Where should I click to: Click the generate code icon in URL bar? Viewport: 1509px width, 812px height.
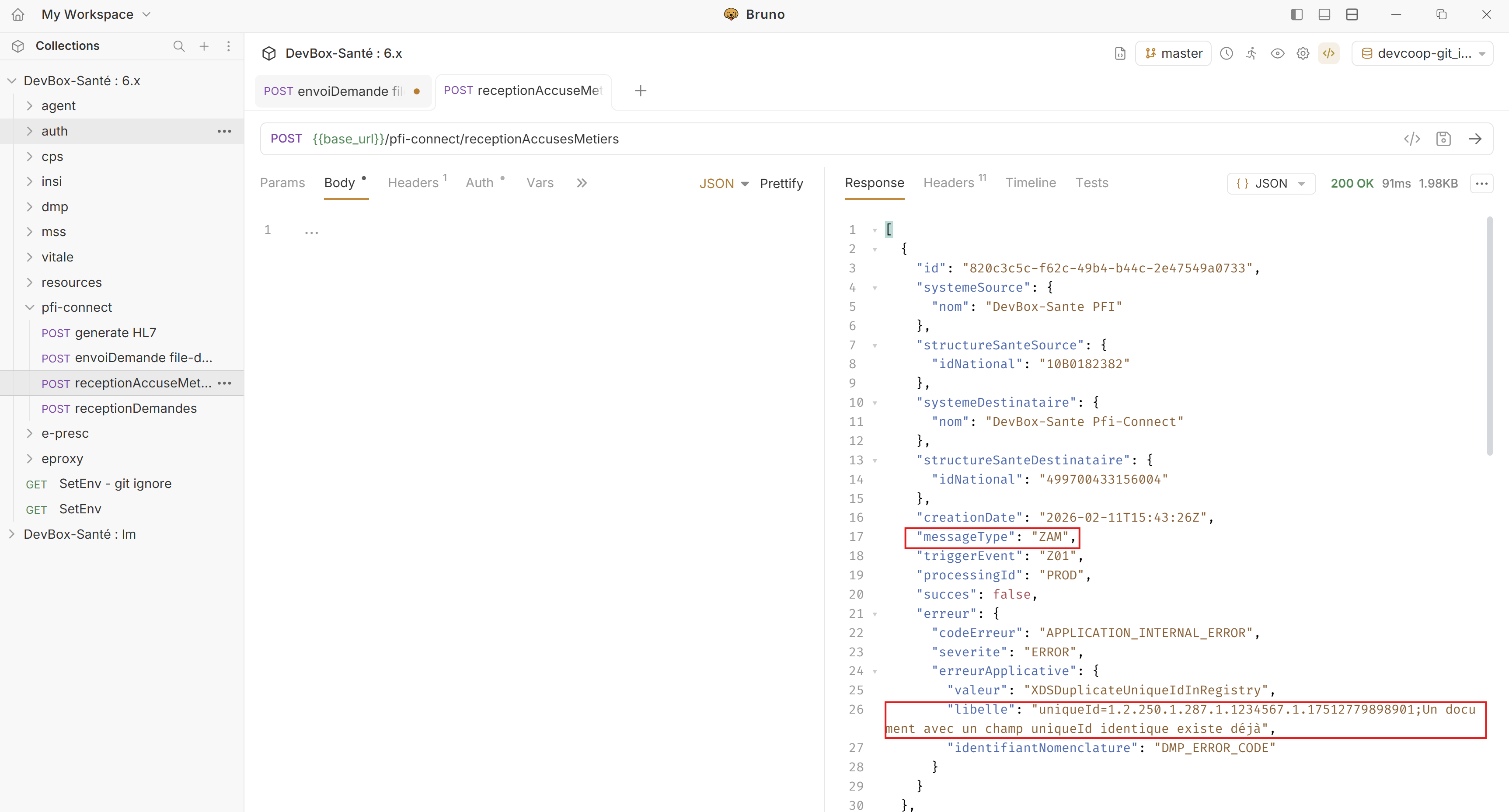[x=1412, y=139]
